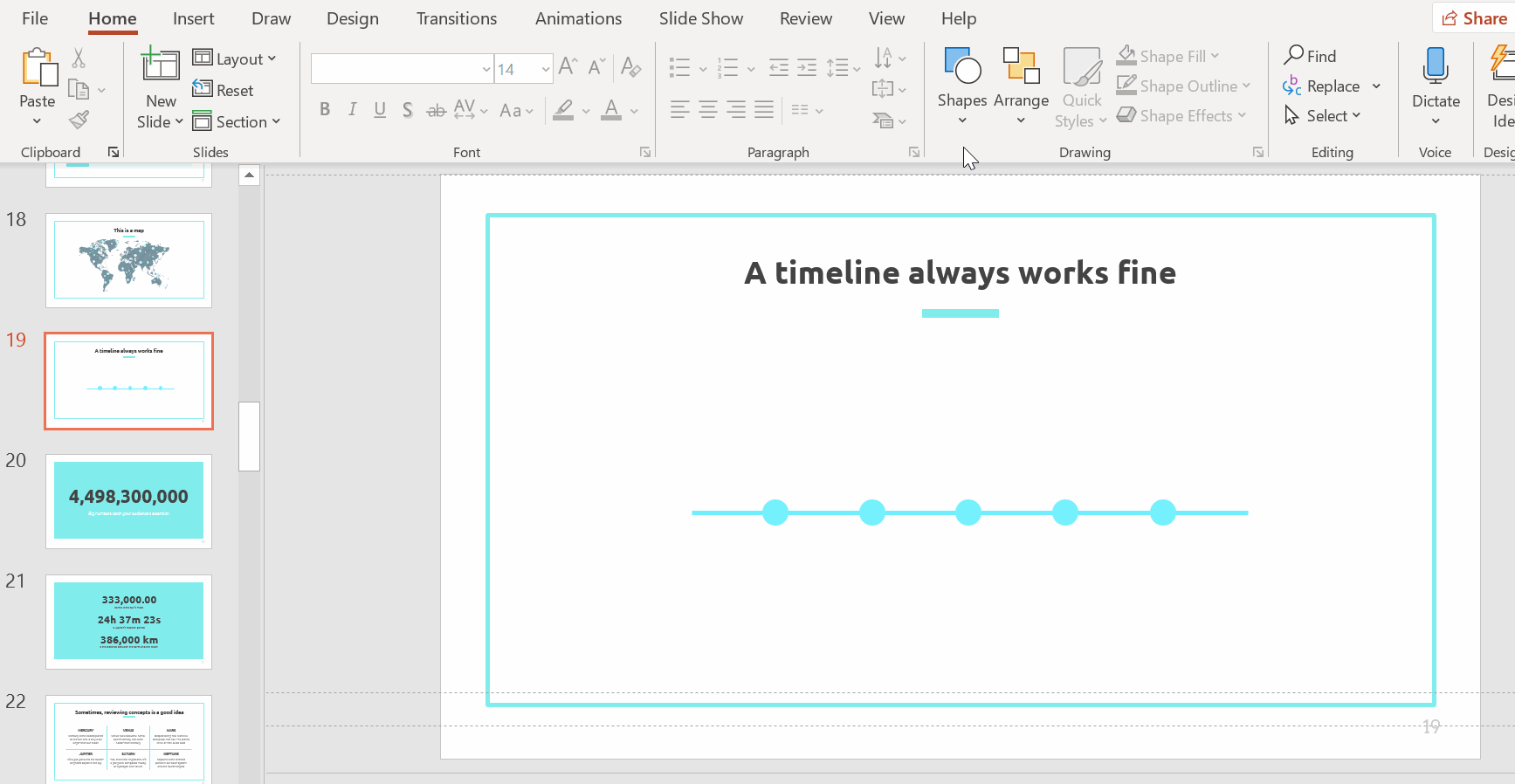Toggle italic formatting
Viewport: 1515px width, 784px height.
353,110
